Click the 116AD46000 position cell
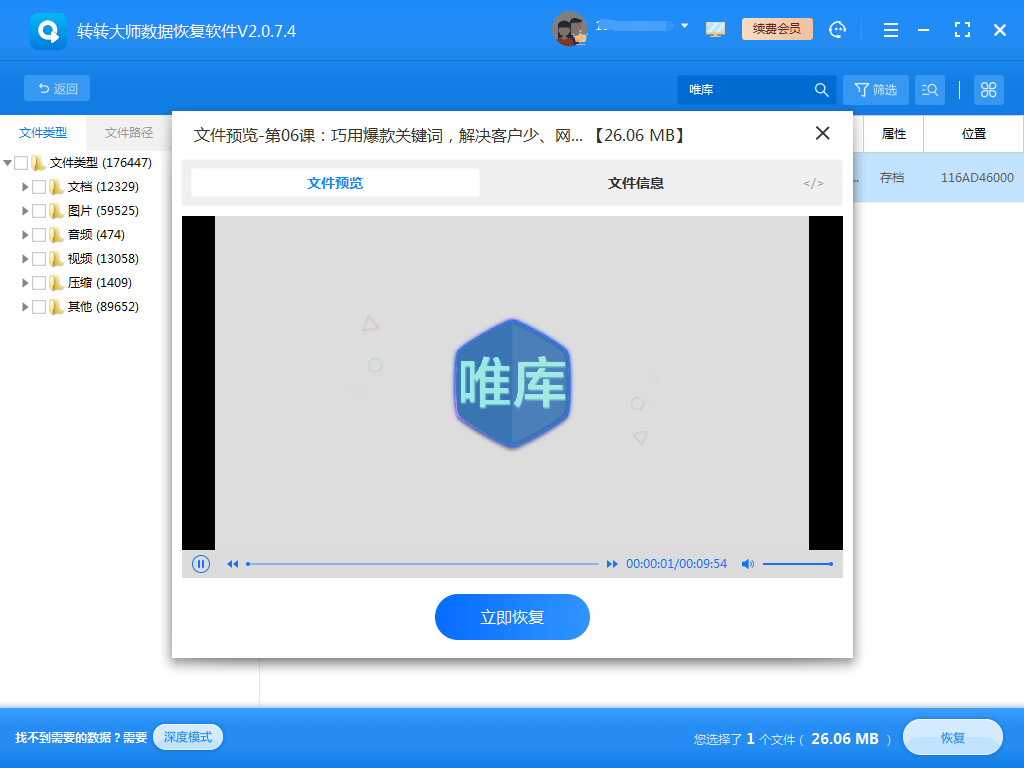 977,178
